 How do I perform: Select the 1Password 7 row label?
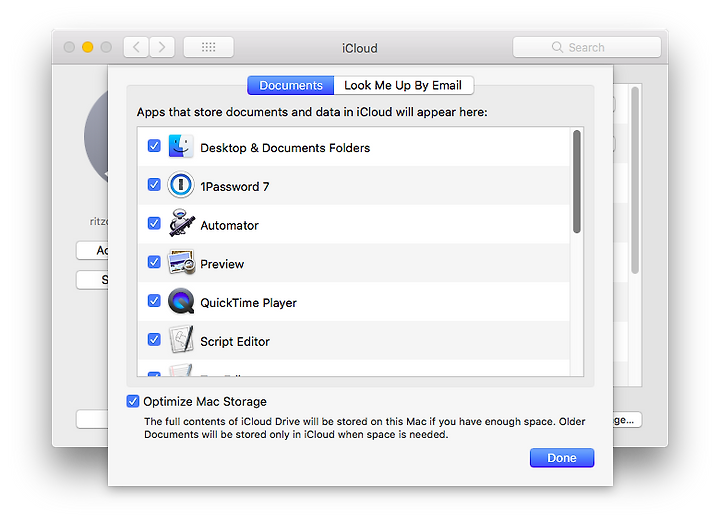pos(235,187)
